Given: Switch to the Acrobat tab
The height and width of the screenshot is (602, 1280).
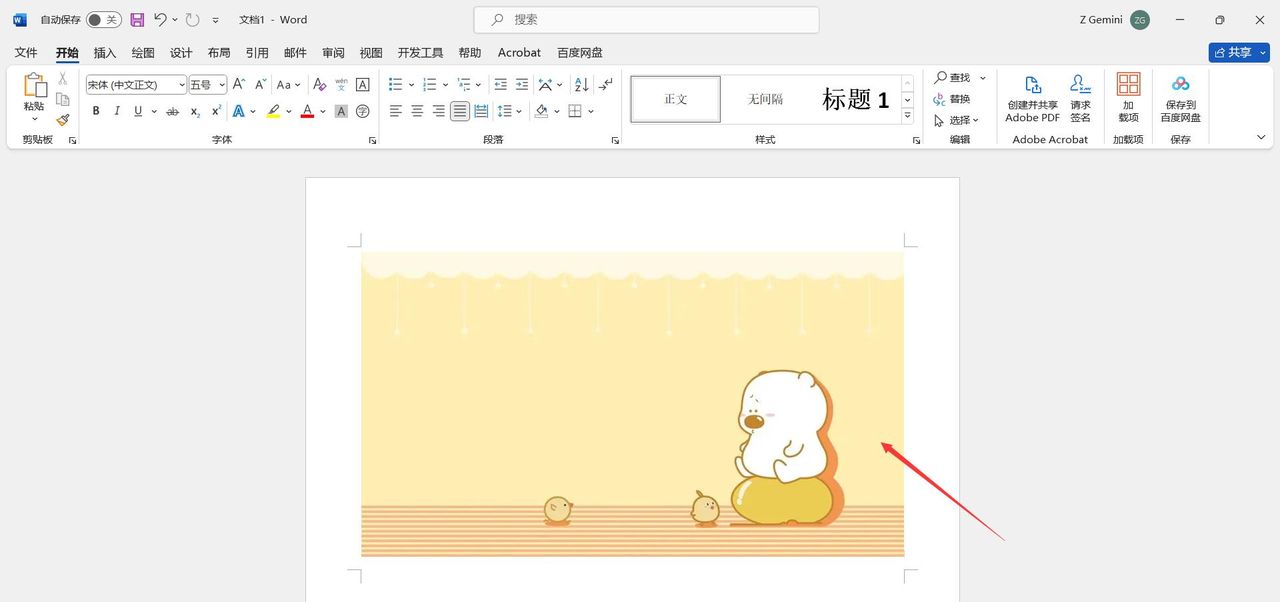Looking at the screenshot, I should [x=519, y=52].
